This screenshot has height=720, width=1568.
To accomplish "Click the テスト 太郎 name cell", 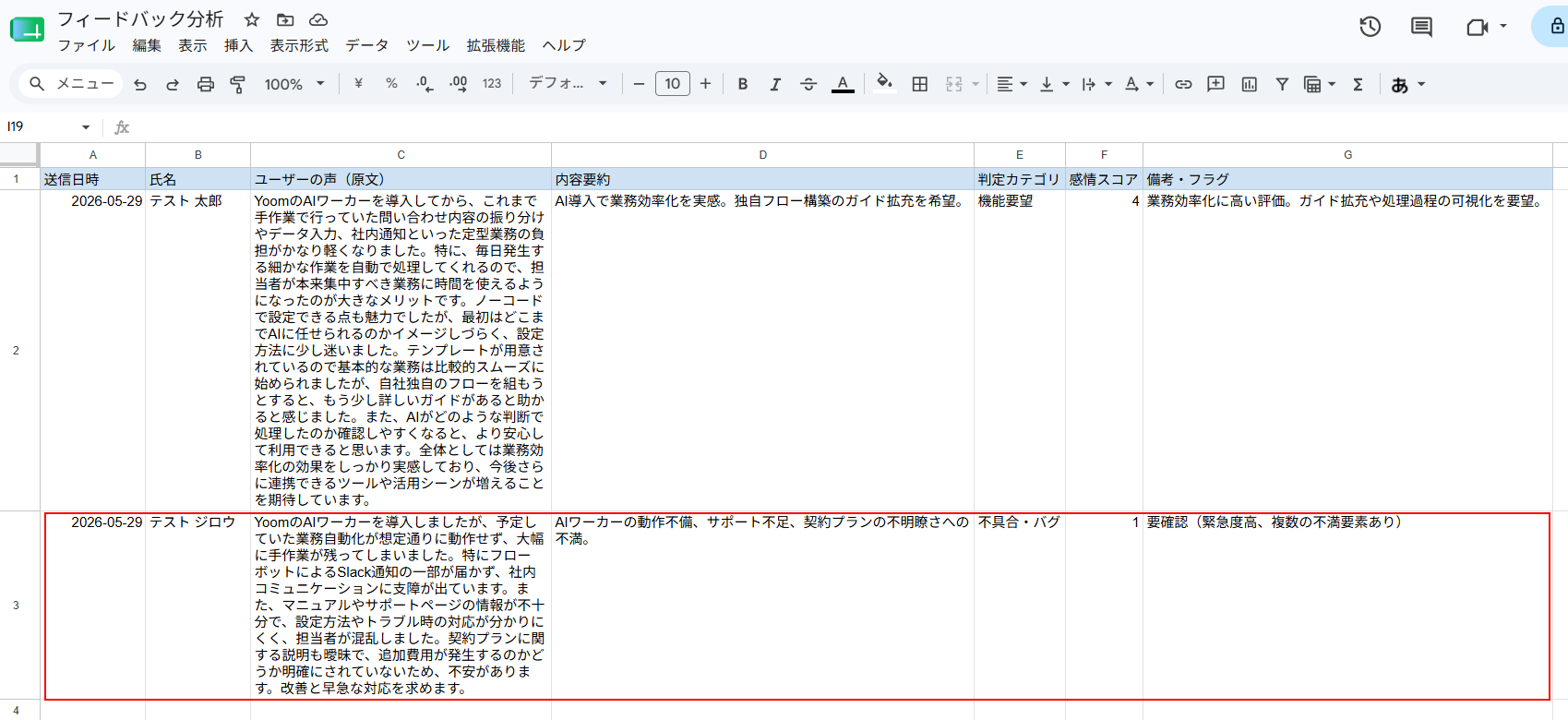I will click(x=198, y=351).
